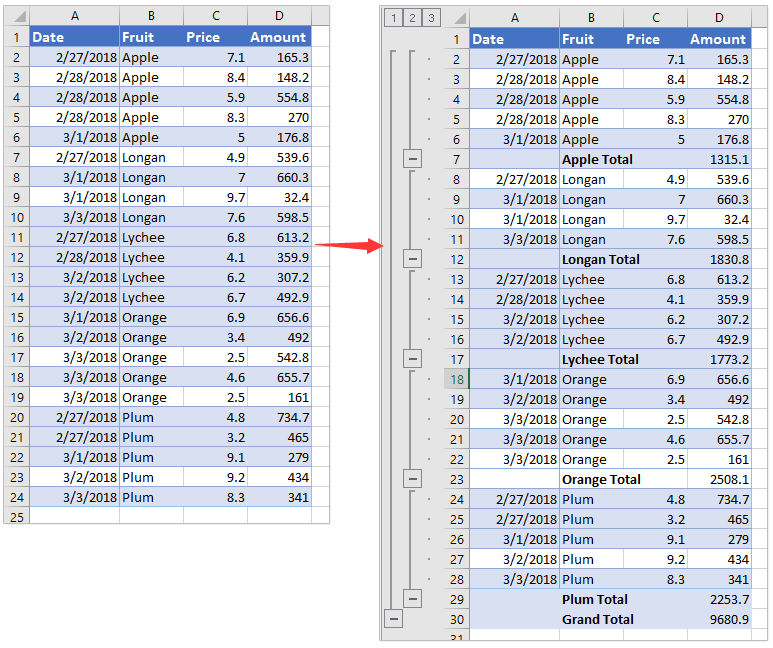
Task: Collapse the Plum Total group
Action: click(x=413, y=599)
